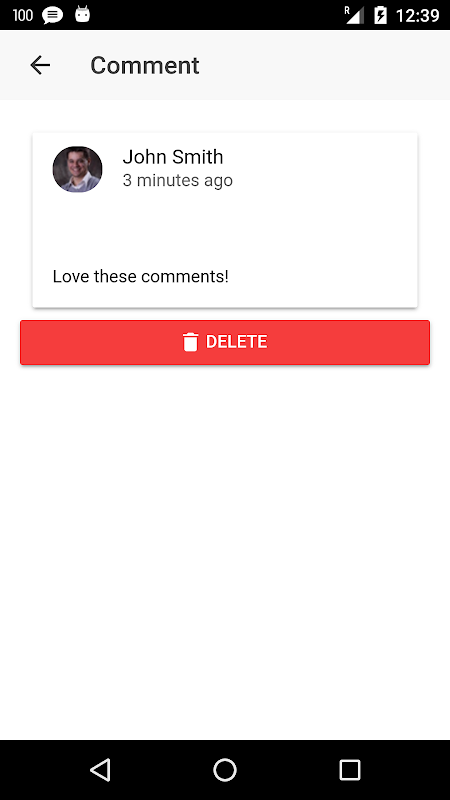This screenshot has height=800, width=450.
Task: Select the DELETE text label
Action: coord(236,342)
